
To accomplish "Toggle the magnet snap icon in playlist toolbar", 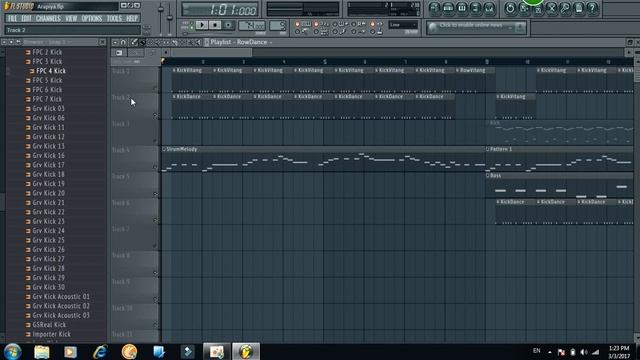I will [x=123, y=42].
